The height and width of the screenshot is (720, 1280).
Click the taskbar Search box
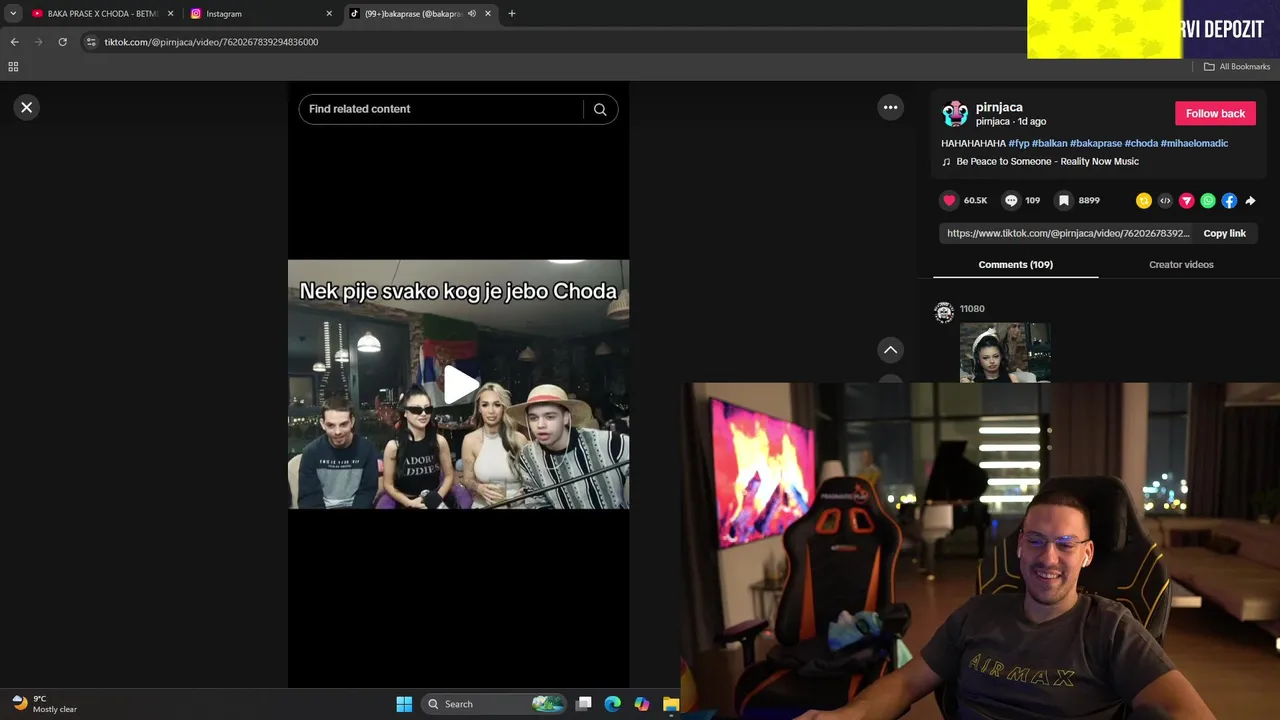[494, 704]
